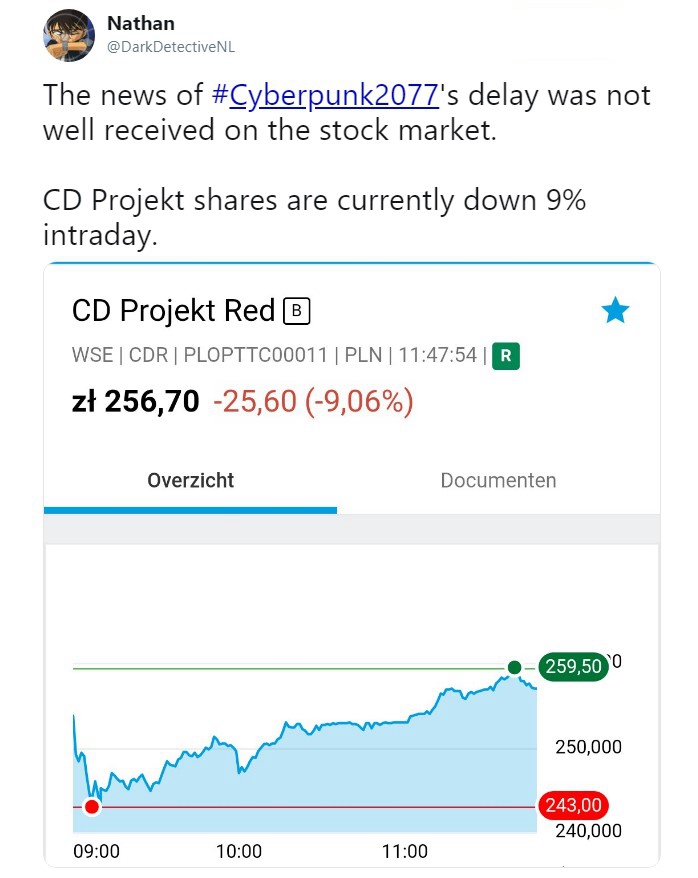
Task: Open the Documenten tab
Action: tap(498, 480)
